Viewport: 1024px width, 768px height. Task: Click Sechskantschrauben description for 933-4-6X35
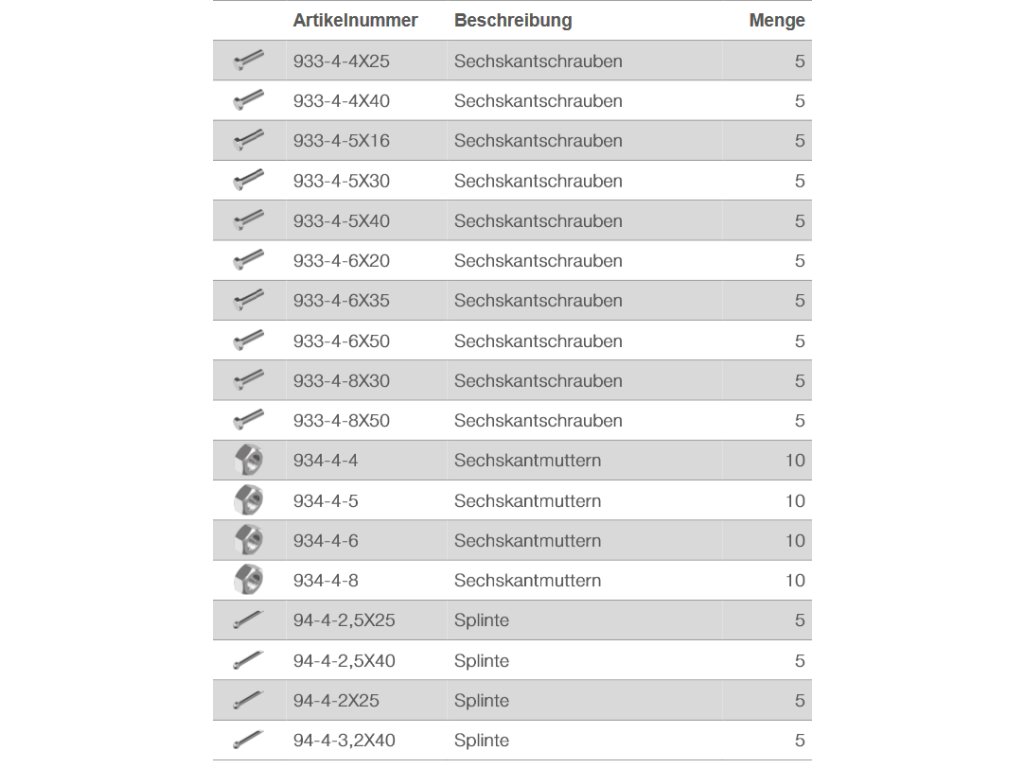pos(538,301)
